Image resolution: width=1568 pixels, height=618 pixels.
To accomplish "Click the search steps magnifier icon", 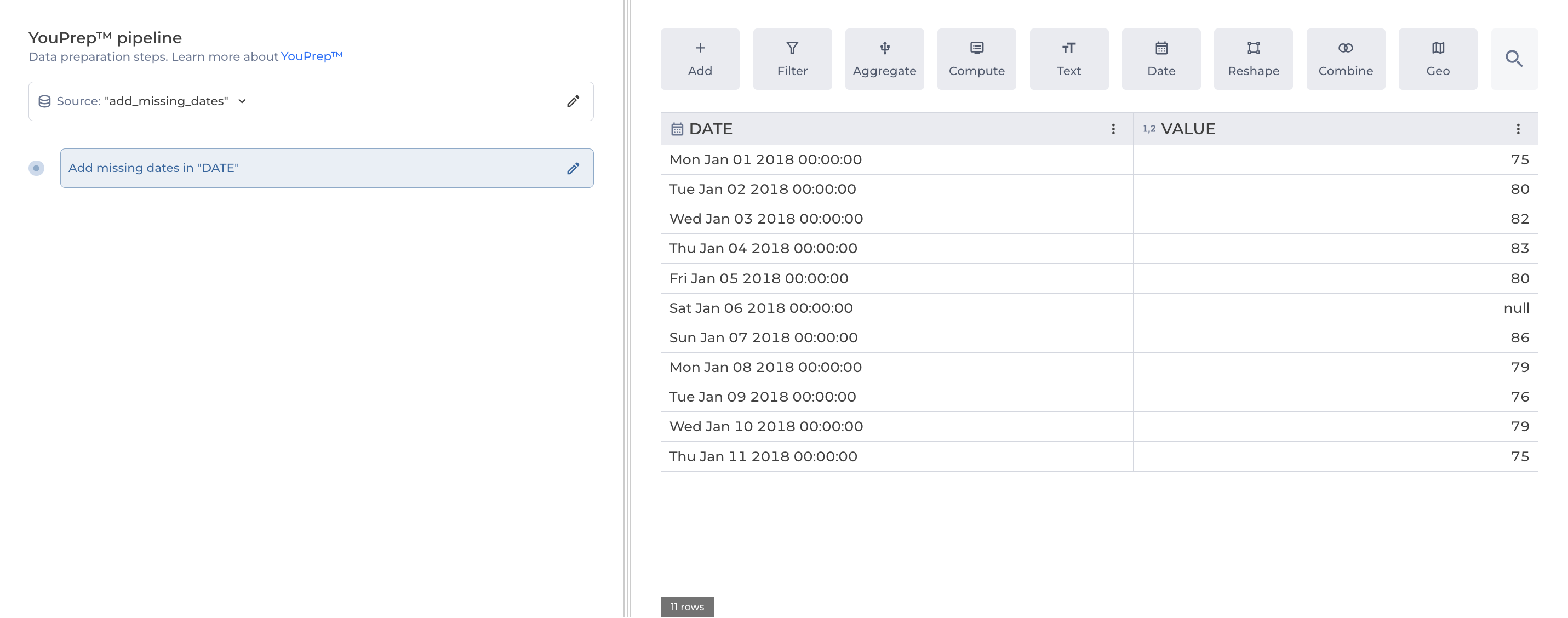I will [x=1514, y=59].
